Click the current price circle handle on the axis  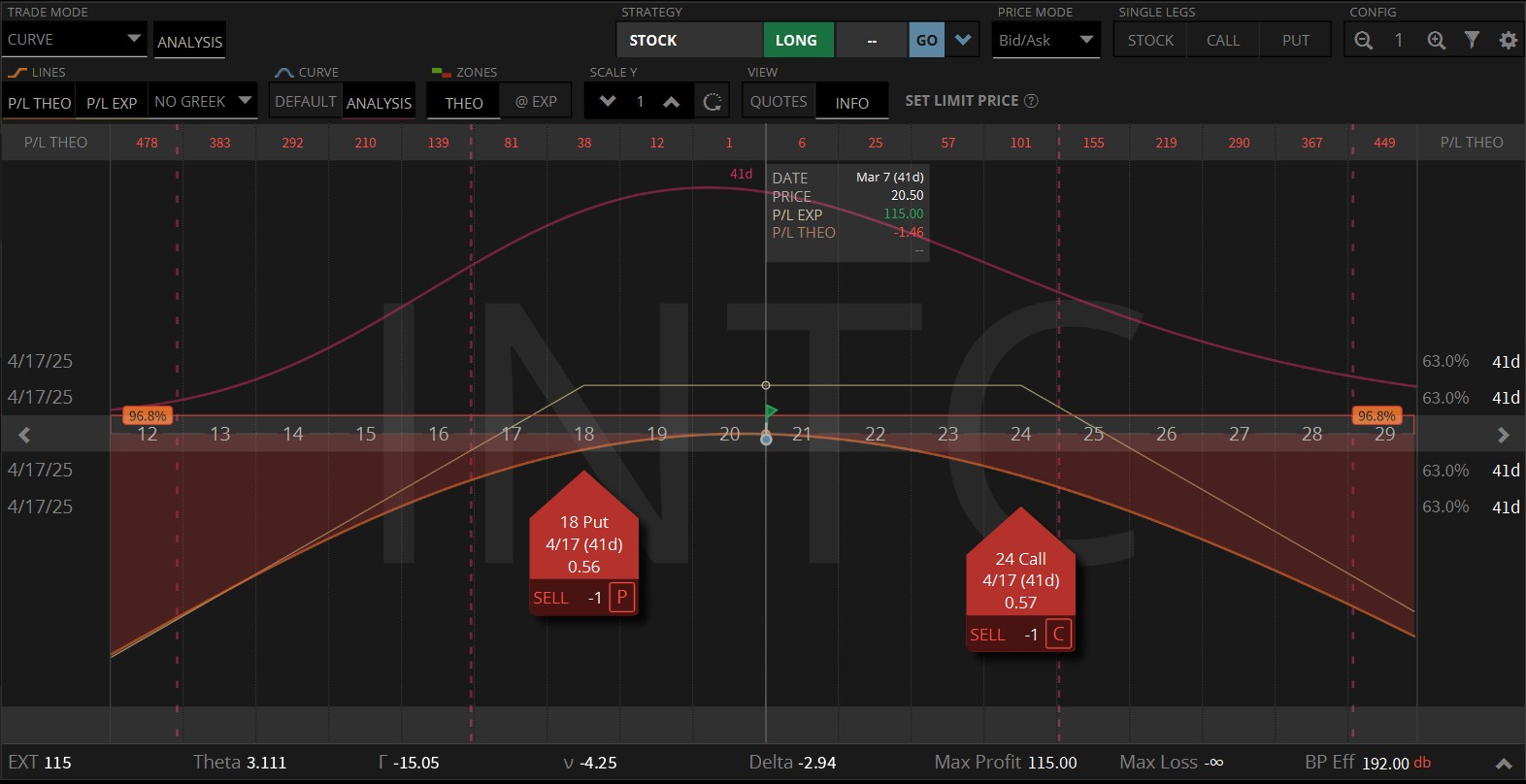[x=766, y=439]
